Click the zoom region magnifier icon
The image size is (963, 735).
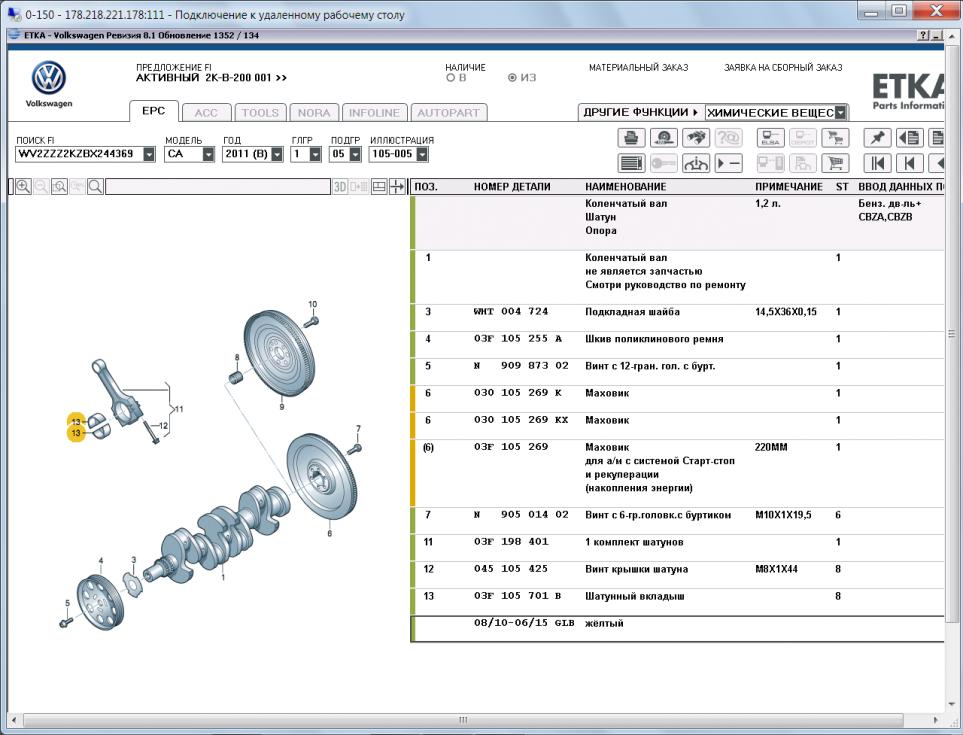(59, 187)
